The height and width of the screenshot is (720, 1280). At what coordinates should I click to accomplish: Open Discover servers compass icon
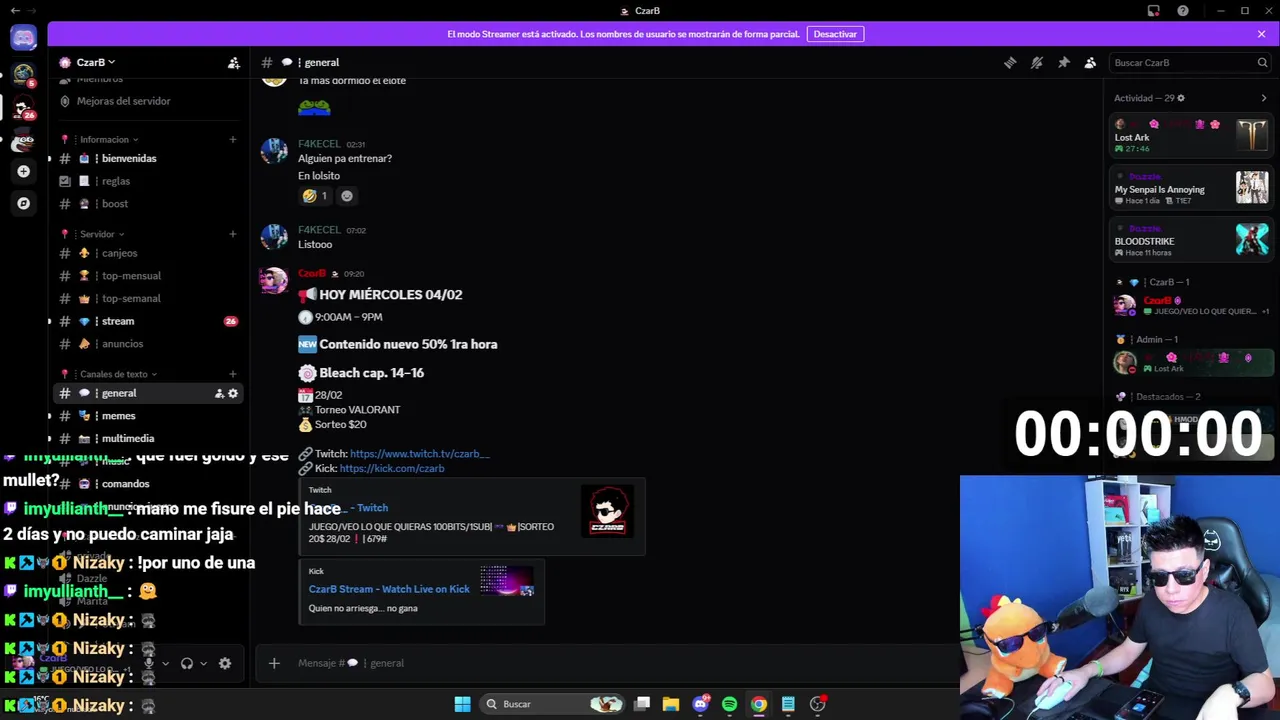[x=23, y=203]
